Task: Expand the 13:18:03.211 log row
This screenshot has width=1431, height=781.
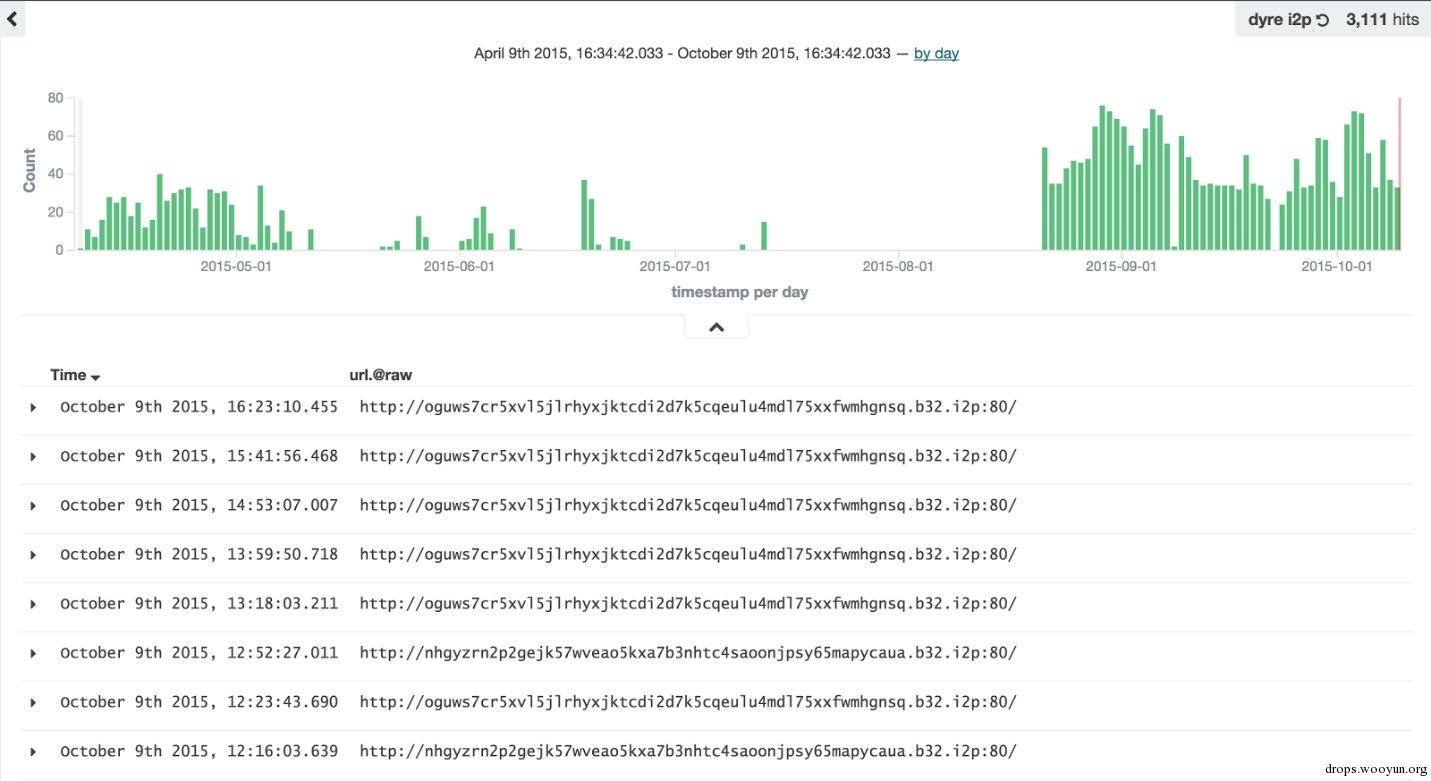Action: click(x=33, y=604)
